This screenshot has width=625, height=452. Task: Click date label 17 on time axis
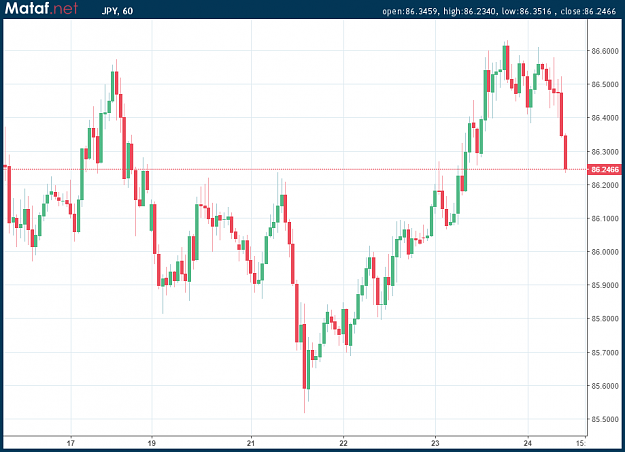pos(71,443)
